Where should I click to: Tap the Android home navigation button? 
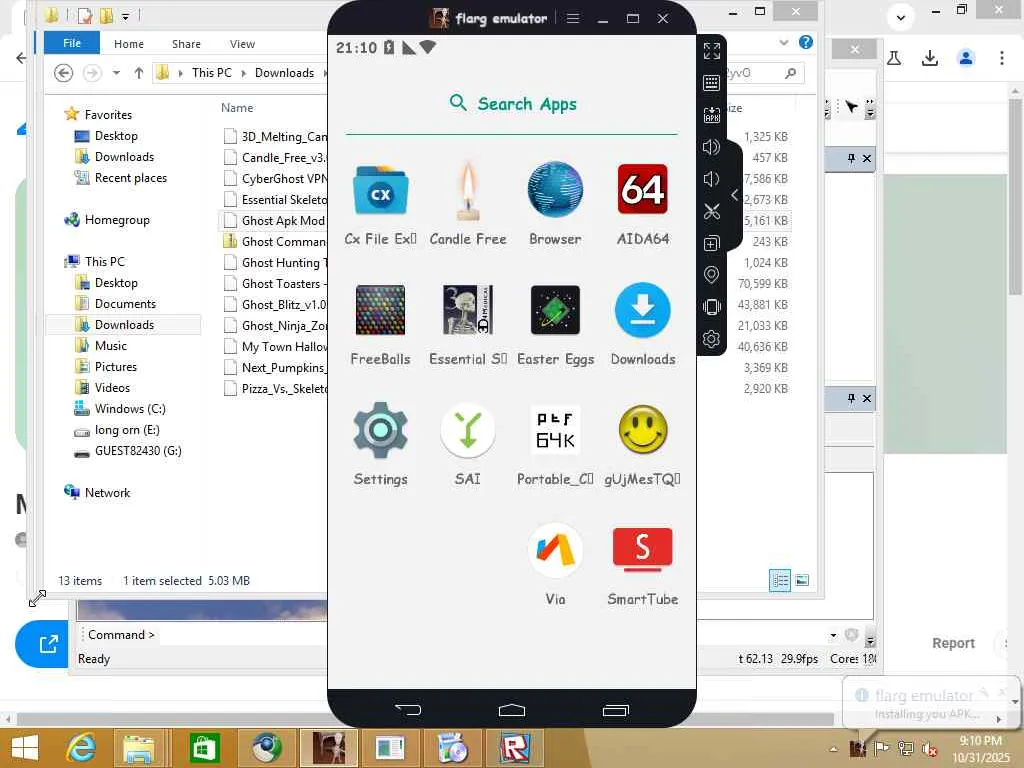pyautogui.click(x=512, y=710)
